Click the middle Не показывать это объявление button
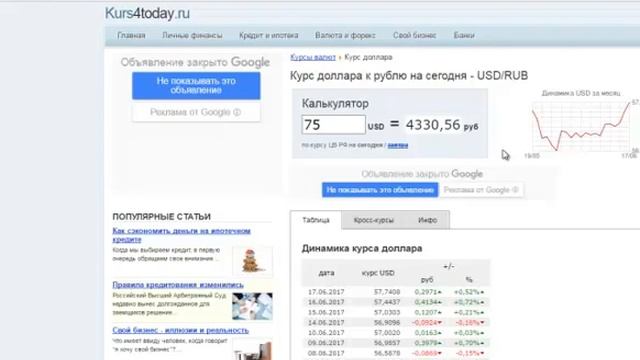Viewport: 640px width, 360px height. pyautogui.click(x=380, y=190)
